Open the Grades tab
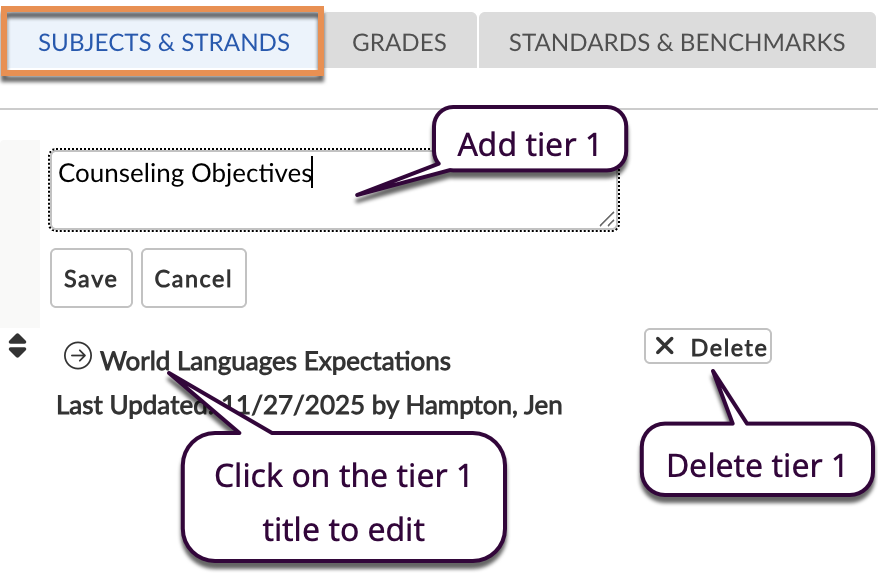 [399, 42]
